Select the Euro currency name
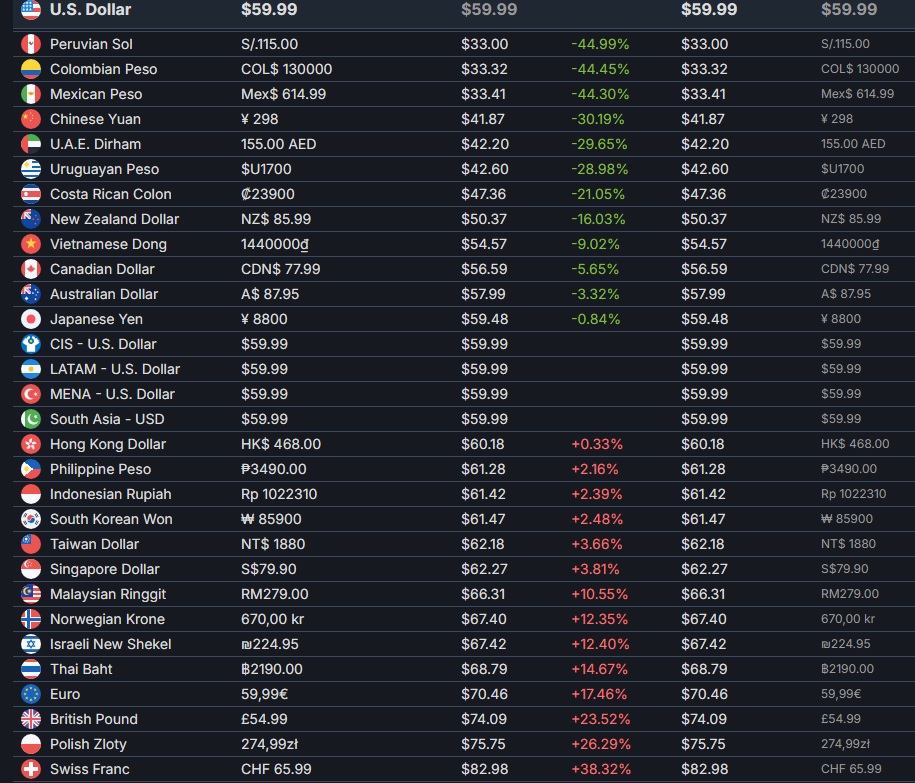 pyautogui.click(x=65, y=694)
